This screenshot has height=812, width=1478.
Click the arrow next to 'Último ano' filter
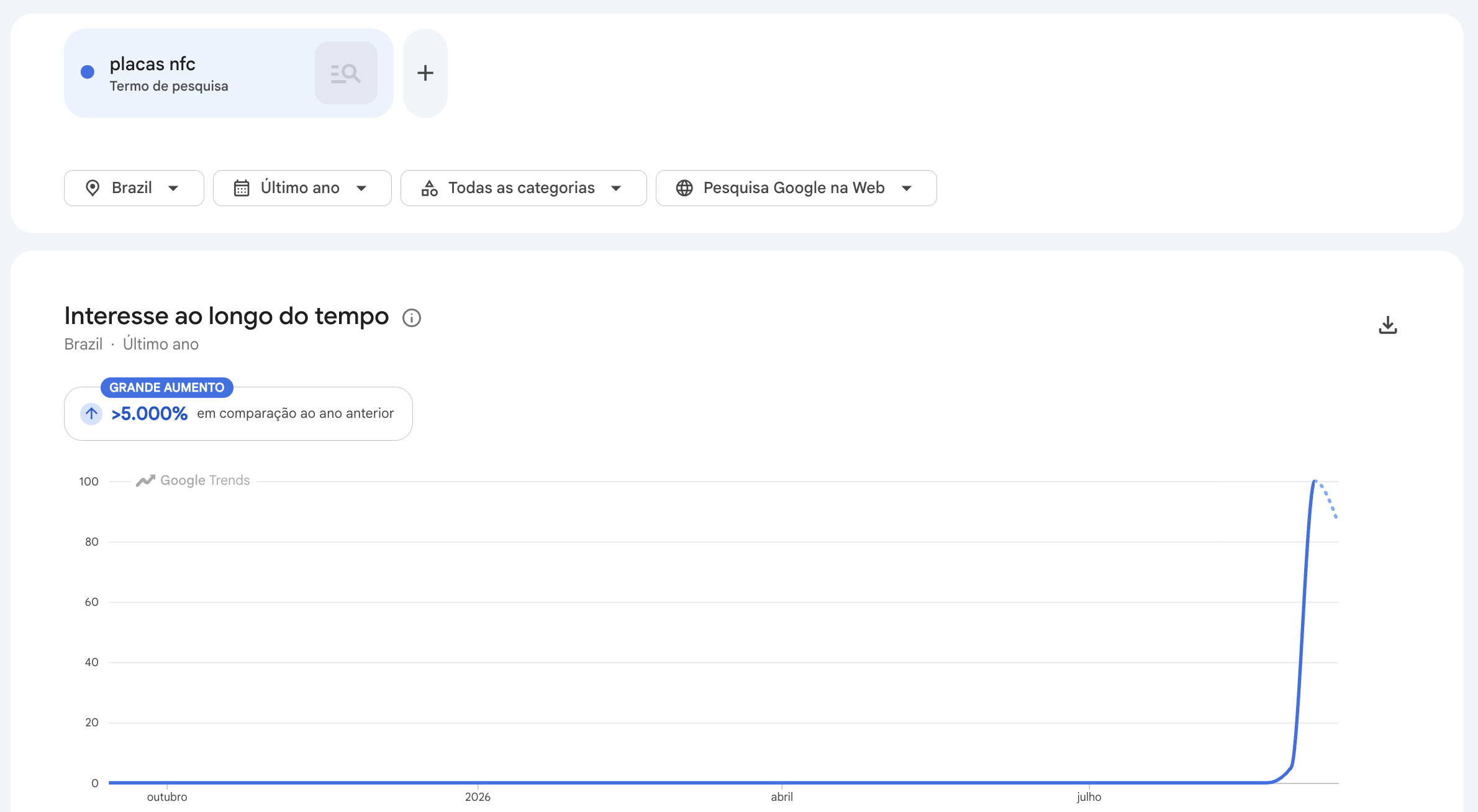coord(361,188)
